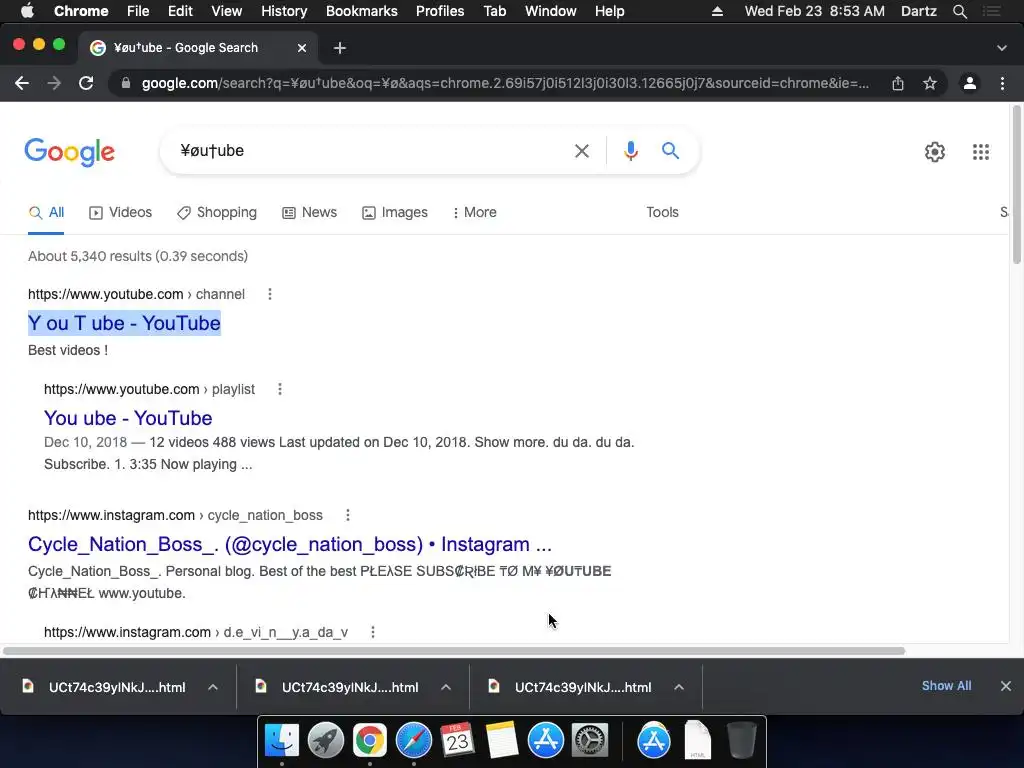
Task: Start voice search with the microphone
Action: [x=630, y=151]
